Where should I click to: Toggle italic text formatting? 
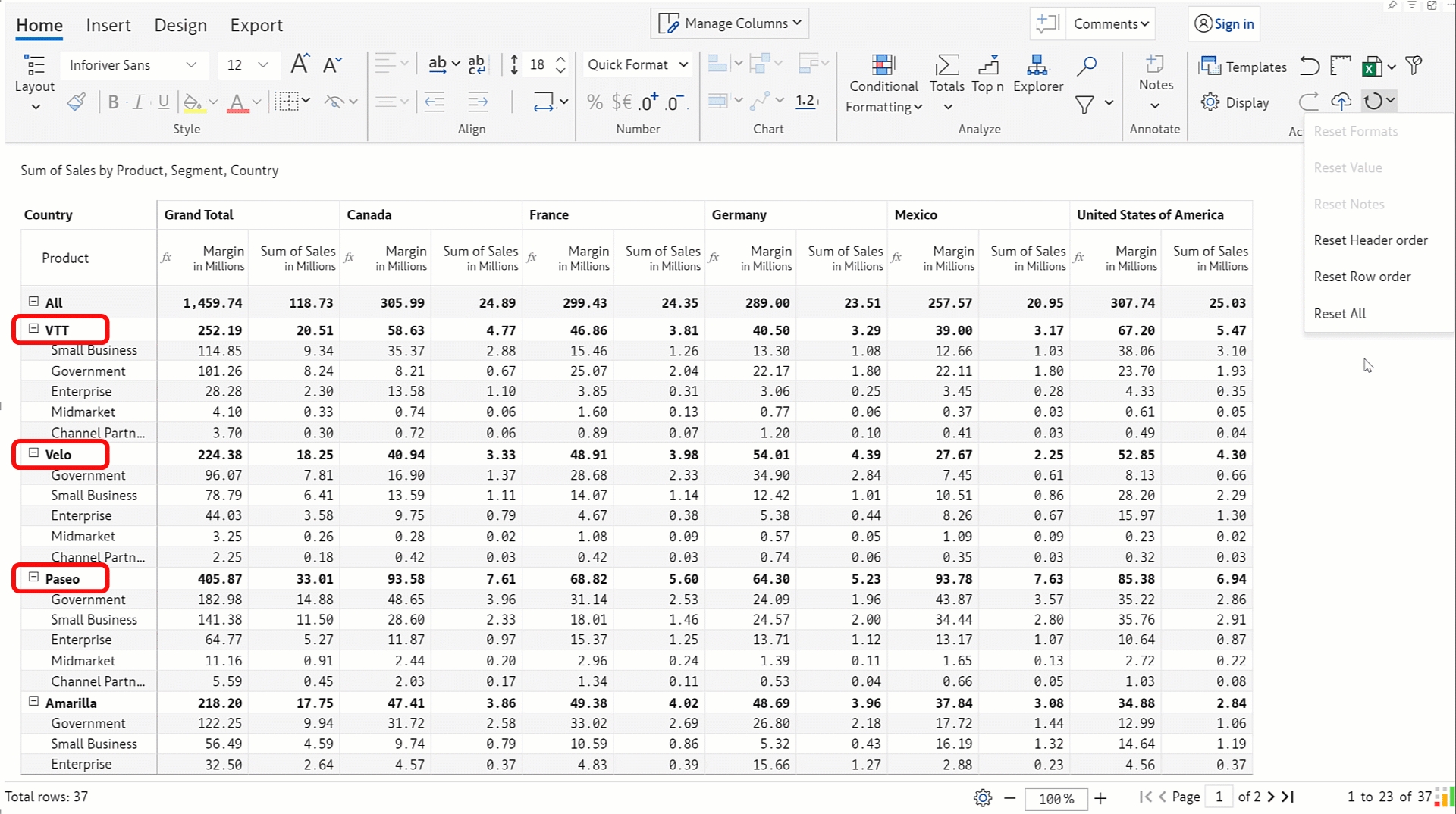138,102
